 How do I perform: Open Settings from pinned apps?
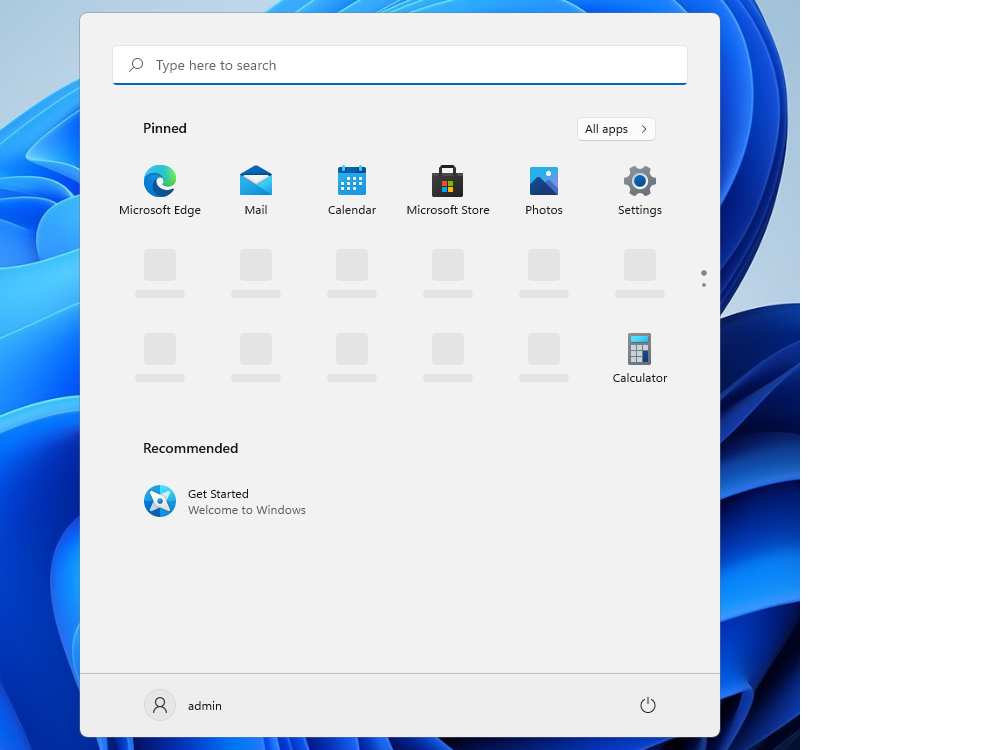point(640,183)
